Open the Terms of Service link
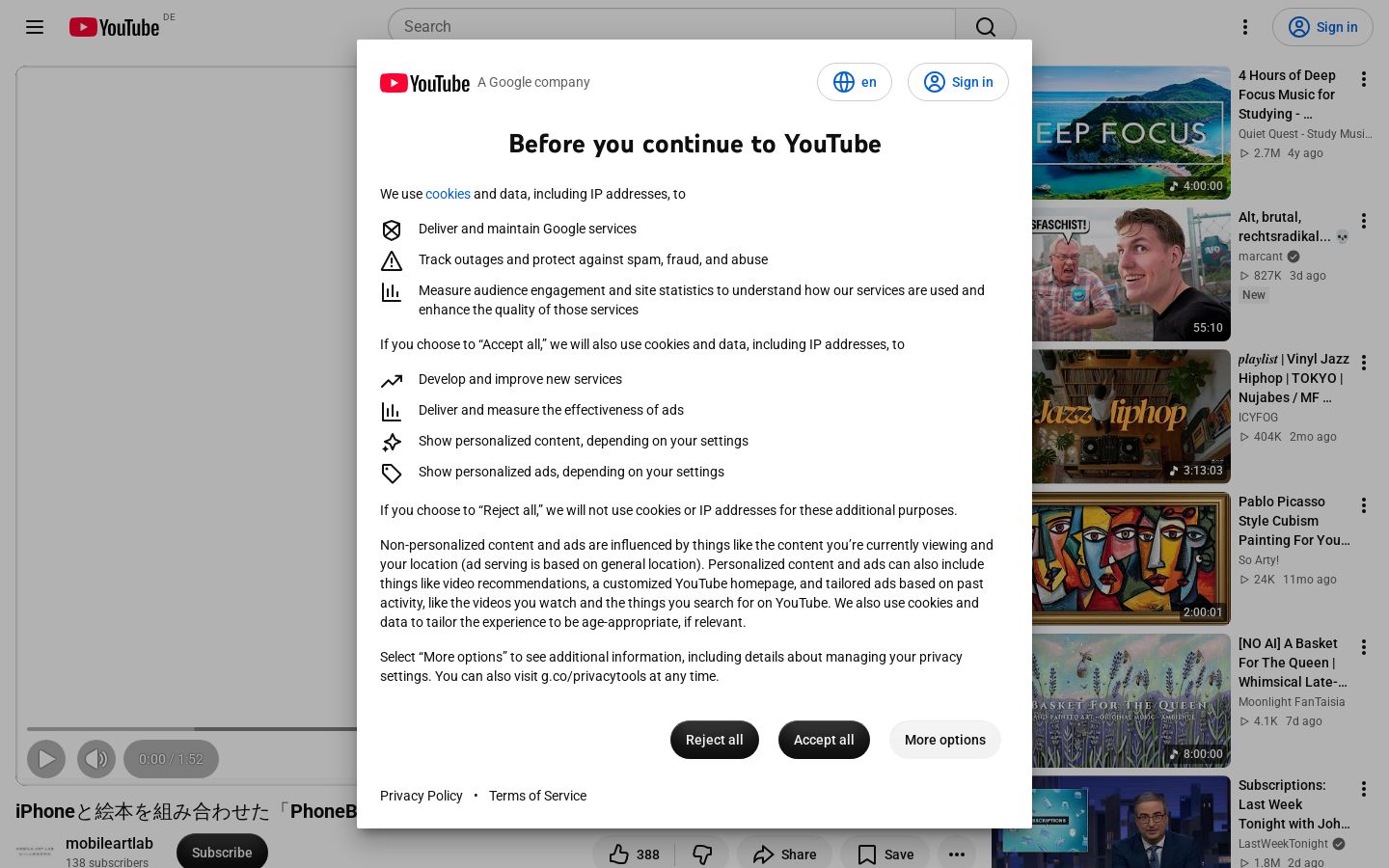Screen dimensions: 1389x868 [537, 796]
